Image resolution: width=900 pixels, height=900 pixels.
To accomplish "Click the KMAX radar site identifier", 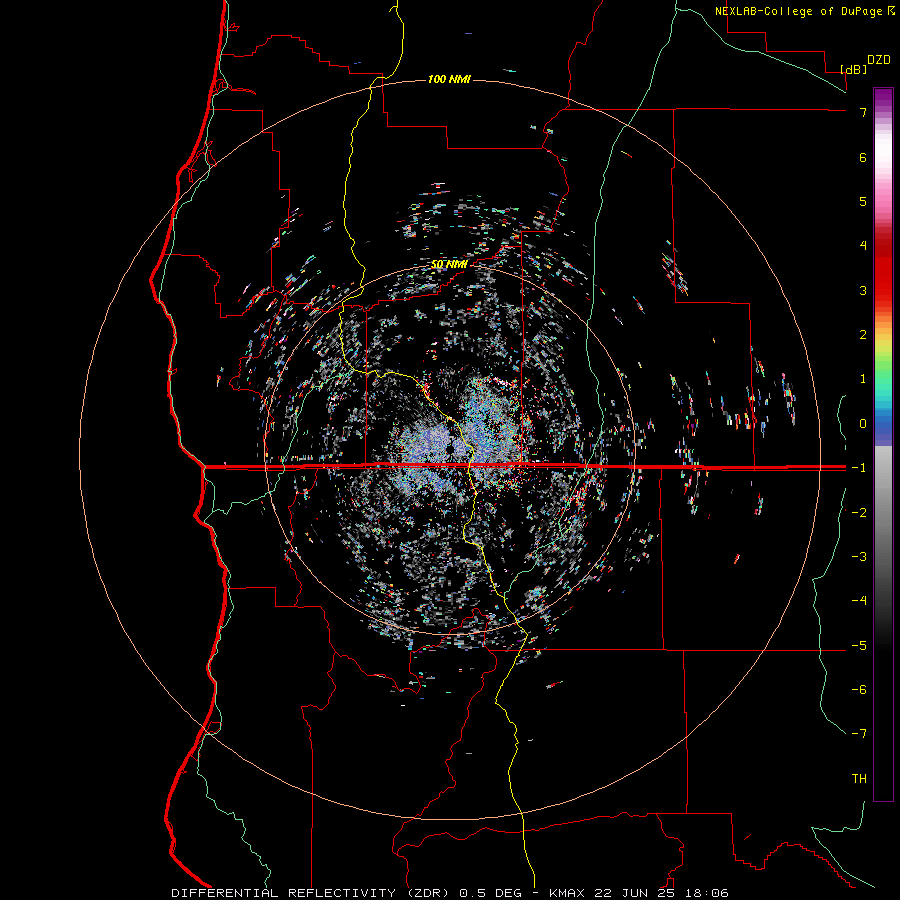I will pyautogui.click(x=568, y=893).
